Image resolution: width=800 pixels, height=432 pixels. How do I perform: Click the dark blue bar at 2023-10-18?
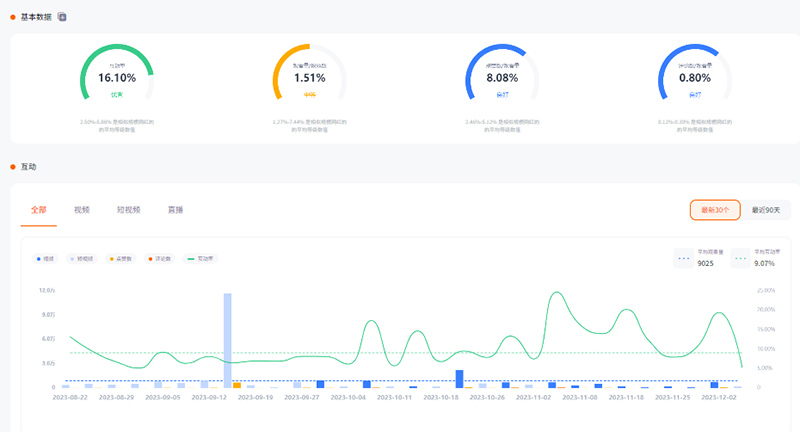[x=459, y=379]
